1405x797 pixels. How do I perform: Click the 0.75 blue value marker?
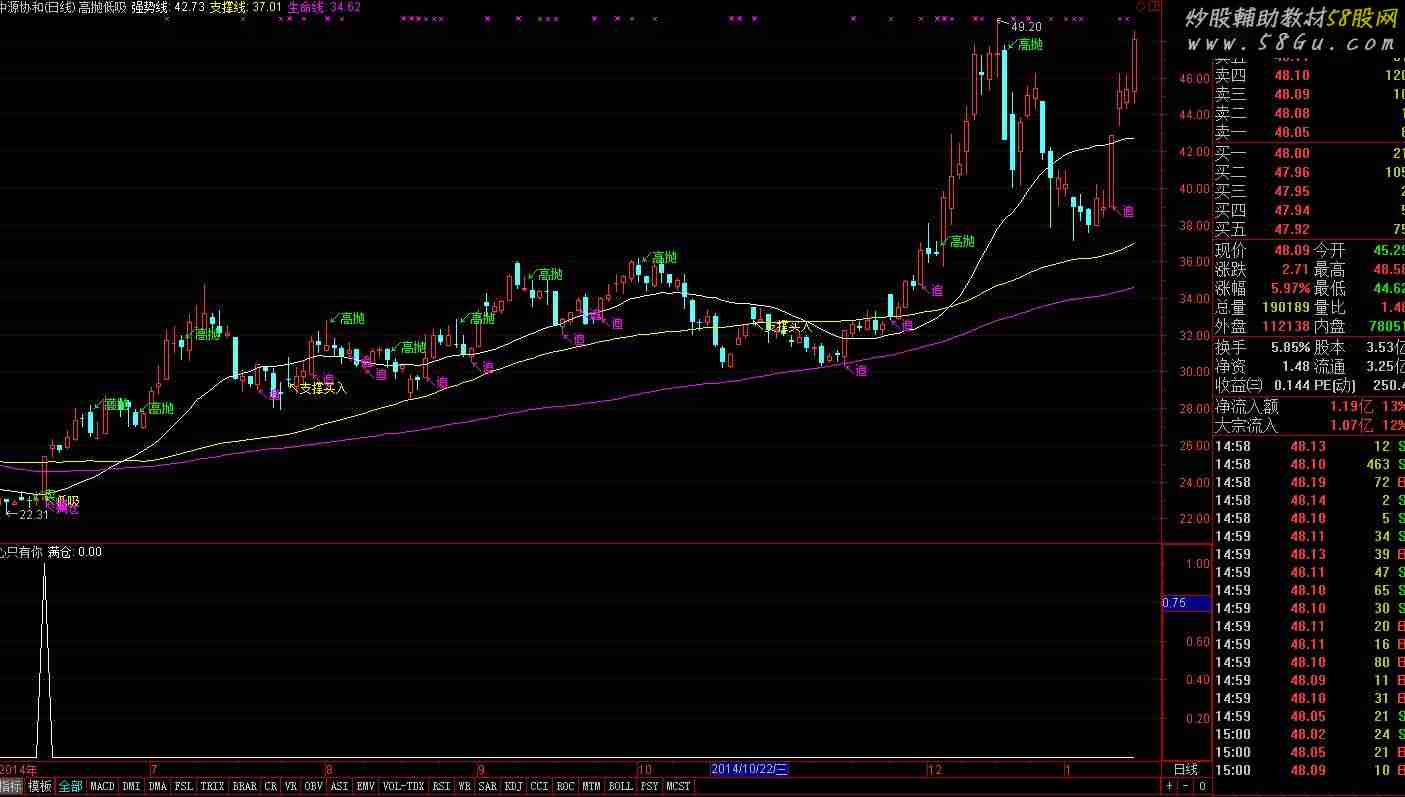(x=1187, y=603)
